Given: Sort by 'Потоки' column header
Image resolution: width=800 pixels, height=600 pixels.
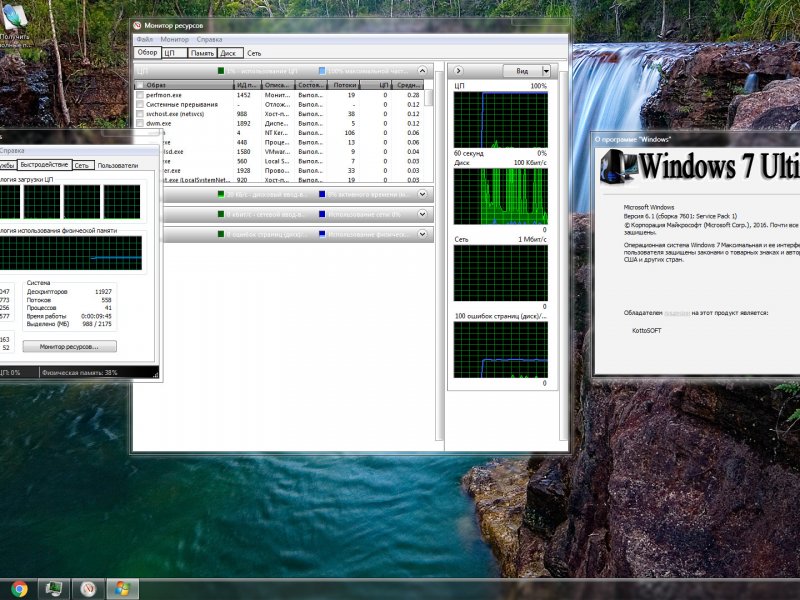Looking at the screenshot, I should [344, 85].
